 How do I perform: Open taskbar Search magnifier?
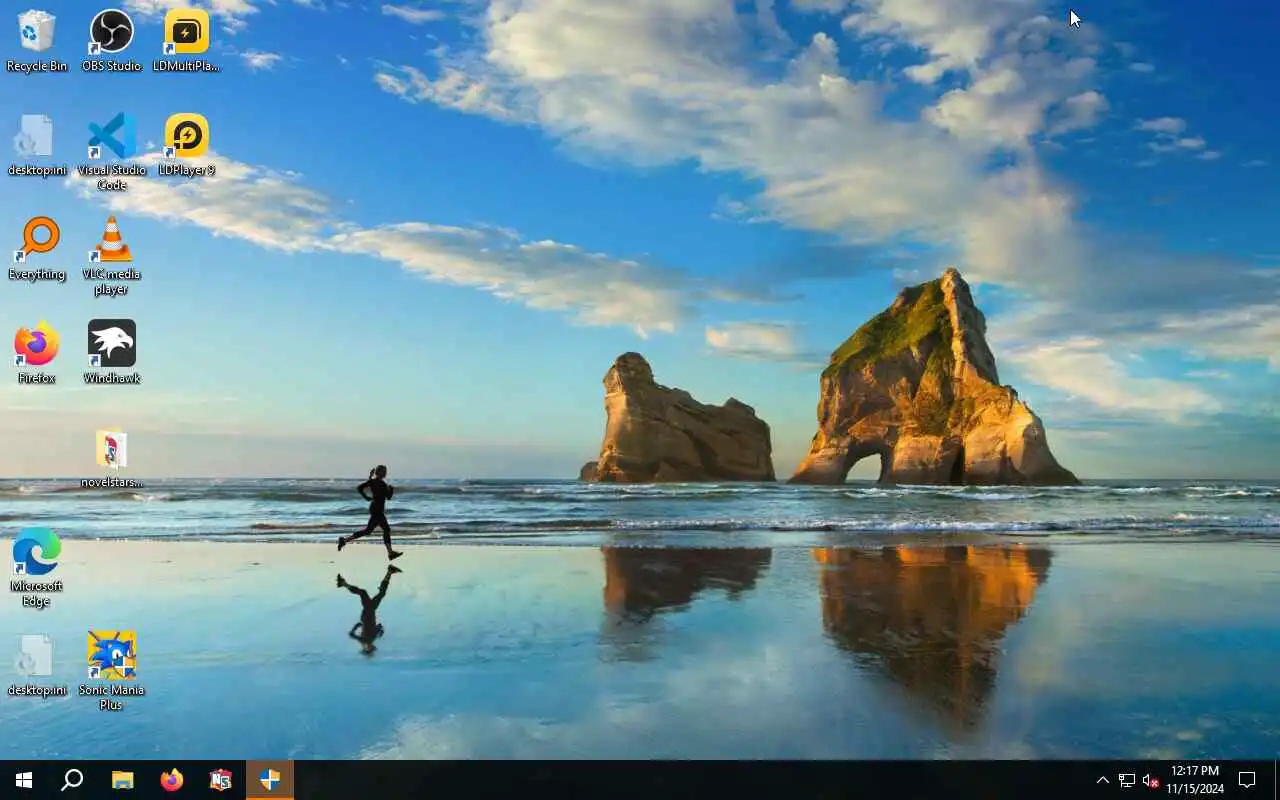pyautogui.click(x=72, y=780)
